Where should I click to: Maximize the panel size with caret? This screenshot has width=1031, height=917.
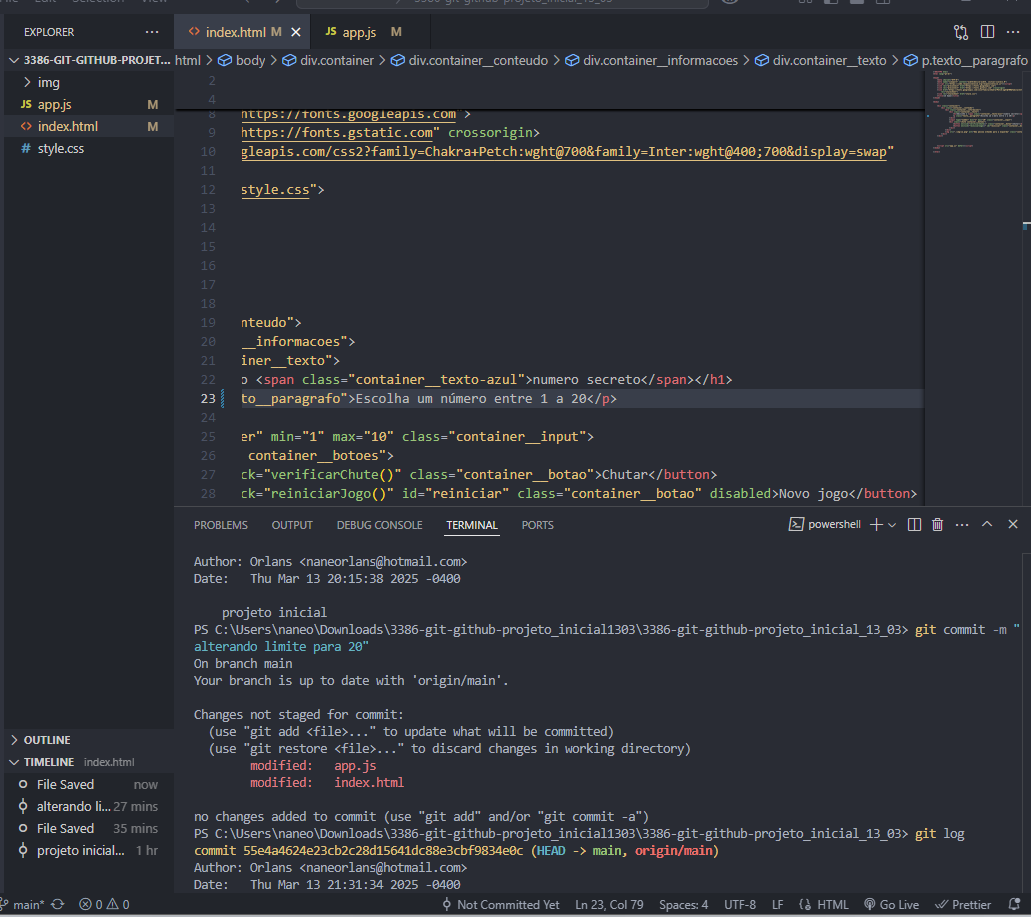987,524
